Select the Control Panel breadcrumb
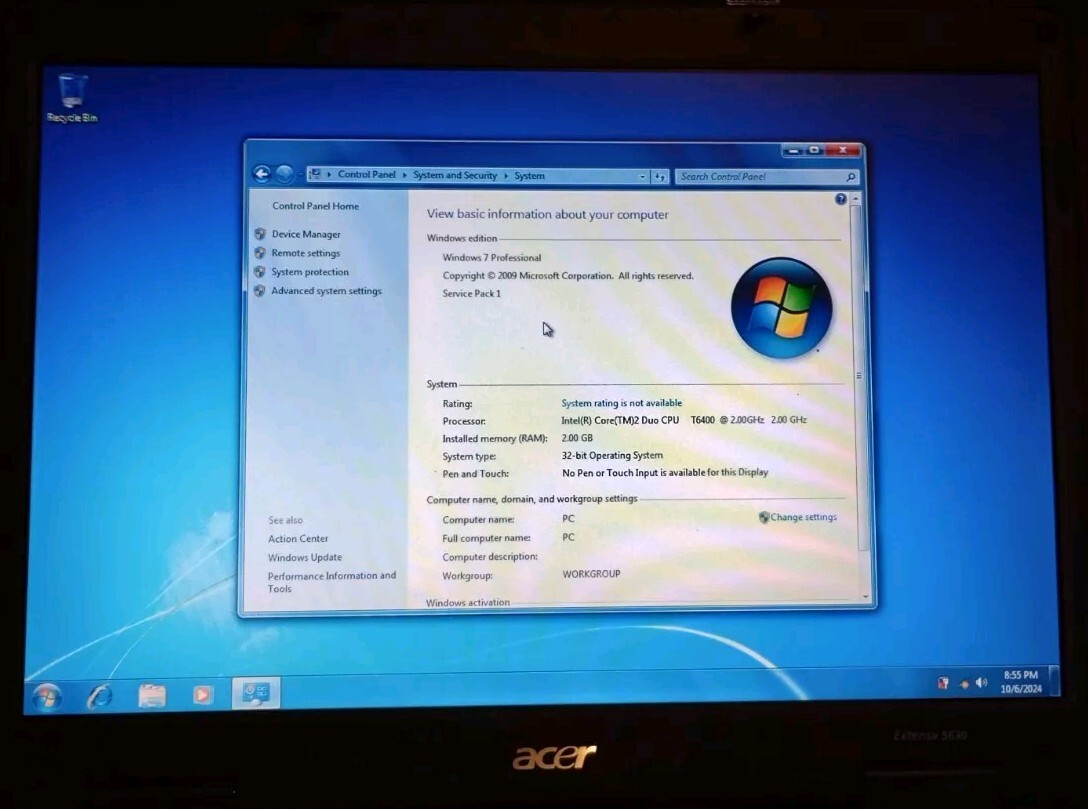The image size is (1088, 809). coord(366,174)
